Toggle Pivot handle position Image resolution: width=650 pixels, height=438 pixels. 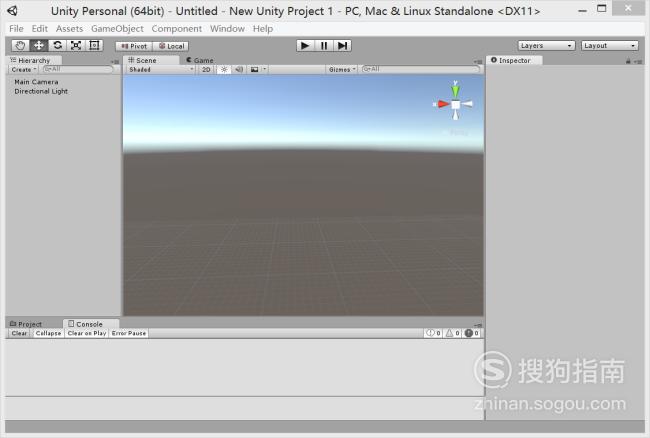tap(134, 46)
